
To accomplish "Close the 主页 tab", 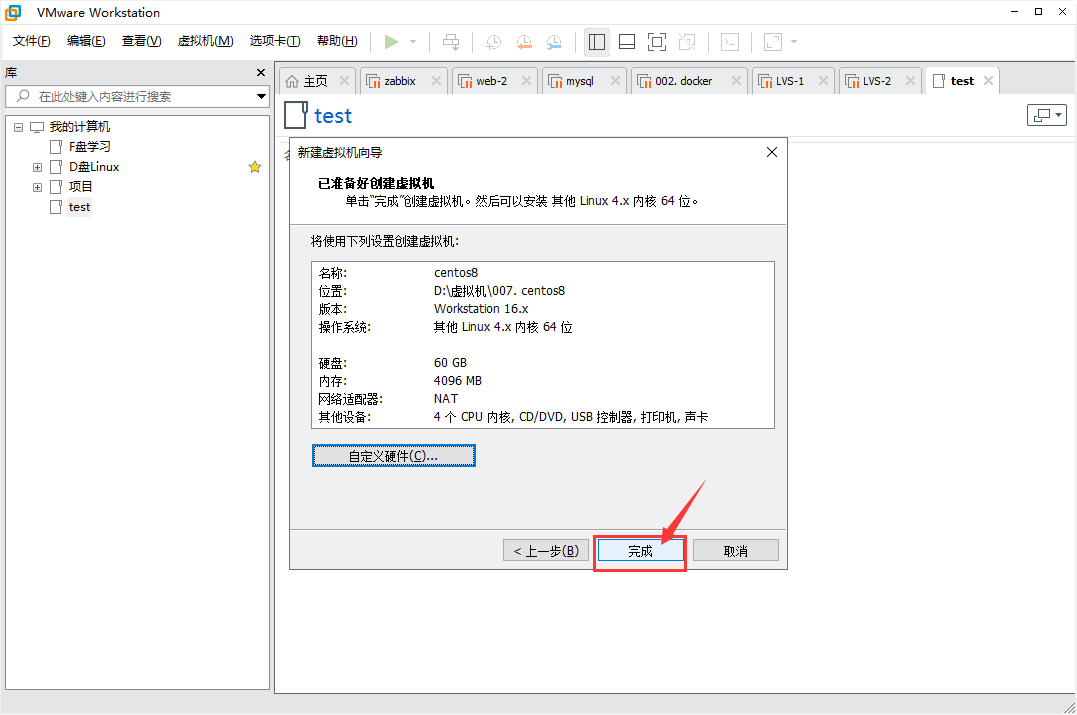I will [344, 81].
